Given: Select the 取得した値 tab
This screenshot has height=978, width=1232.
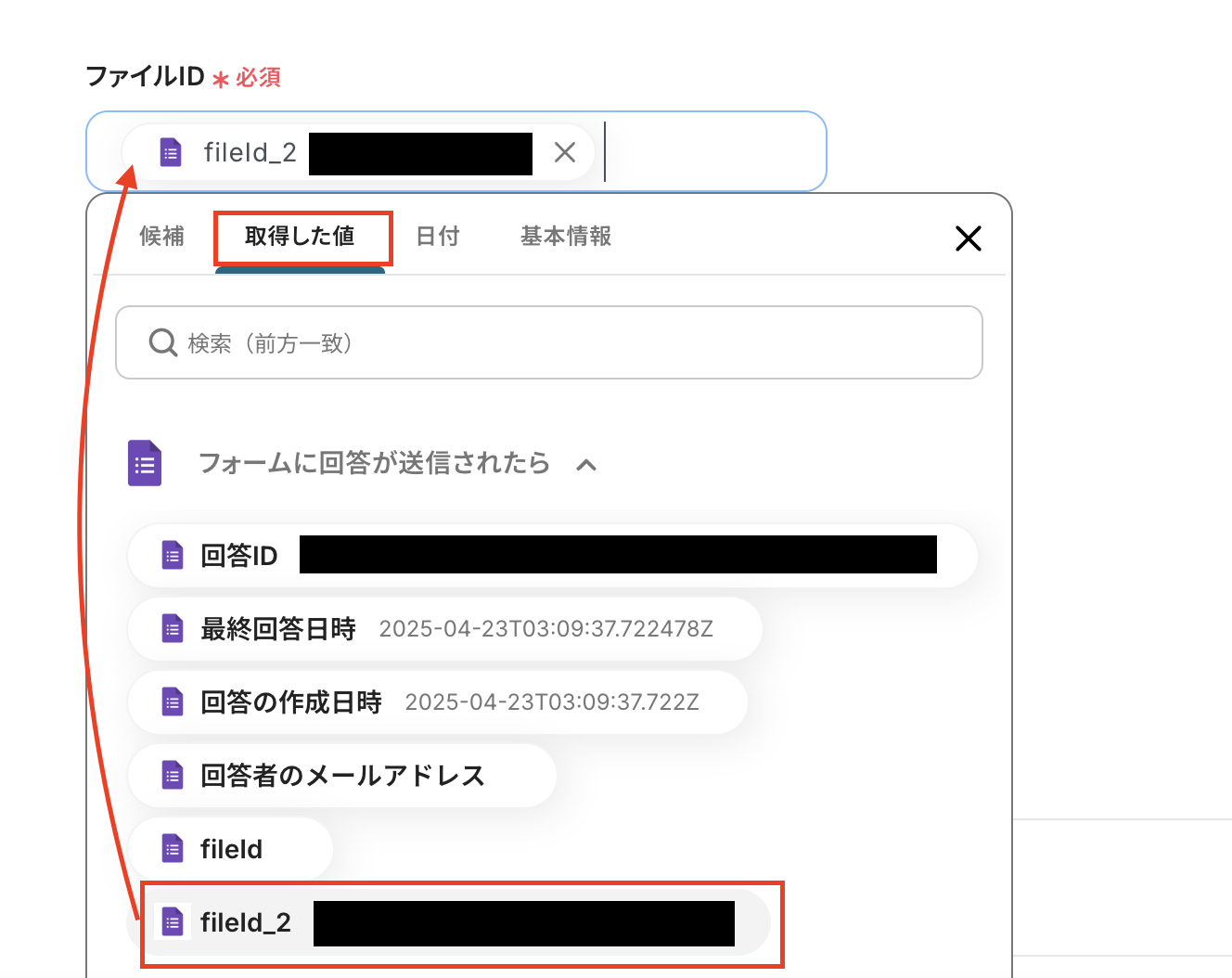Looking at the screenshot, I should 300,237.
